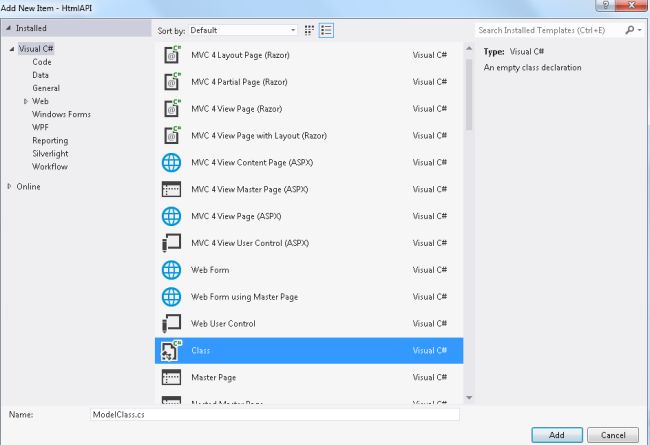650x445 pixels.
Task: Select MVC 4 View Master Page icon
Action: pos(171,189)
